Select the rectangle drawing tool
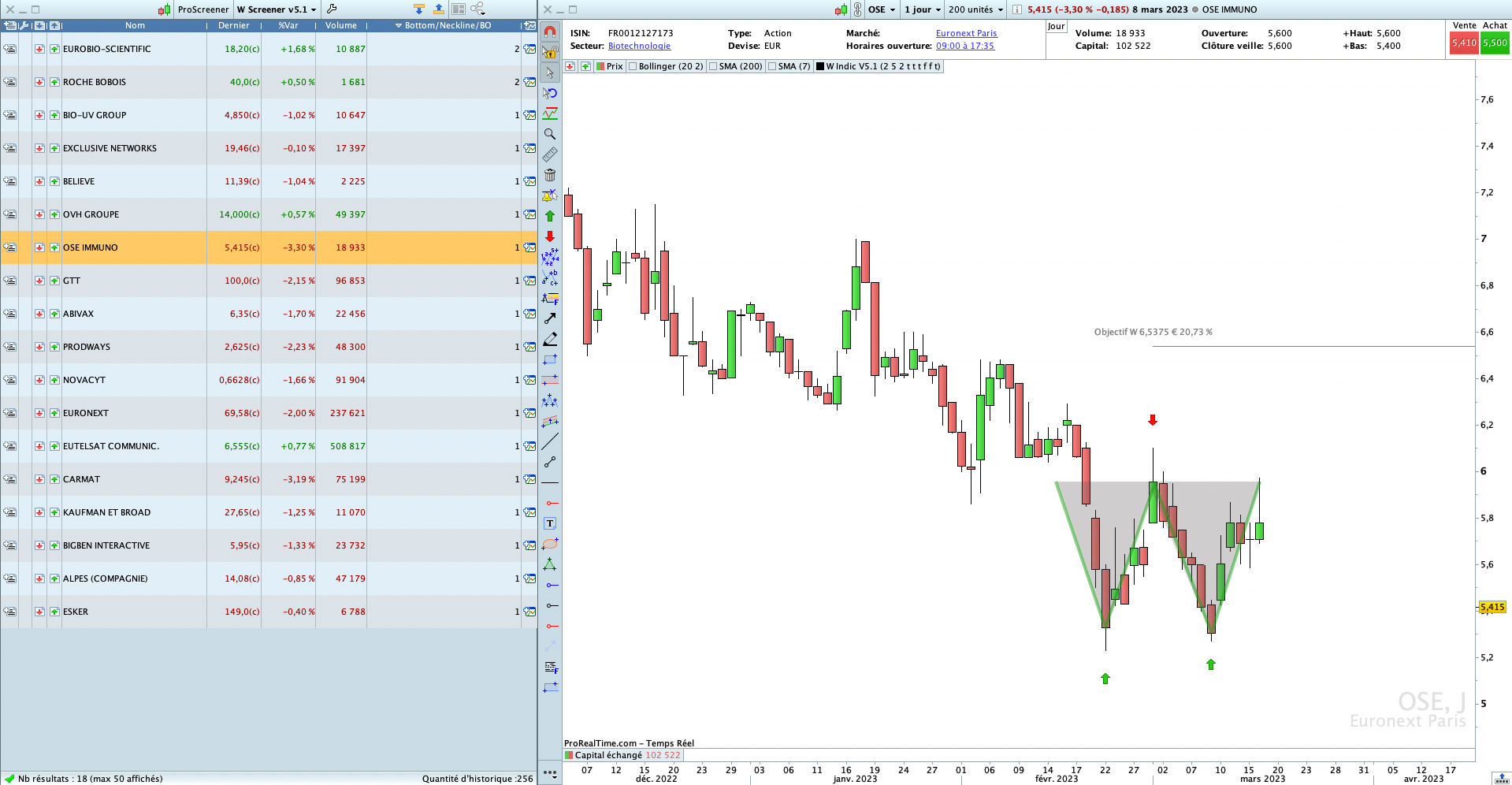 pyautogui.click(x=550, y=359)
